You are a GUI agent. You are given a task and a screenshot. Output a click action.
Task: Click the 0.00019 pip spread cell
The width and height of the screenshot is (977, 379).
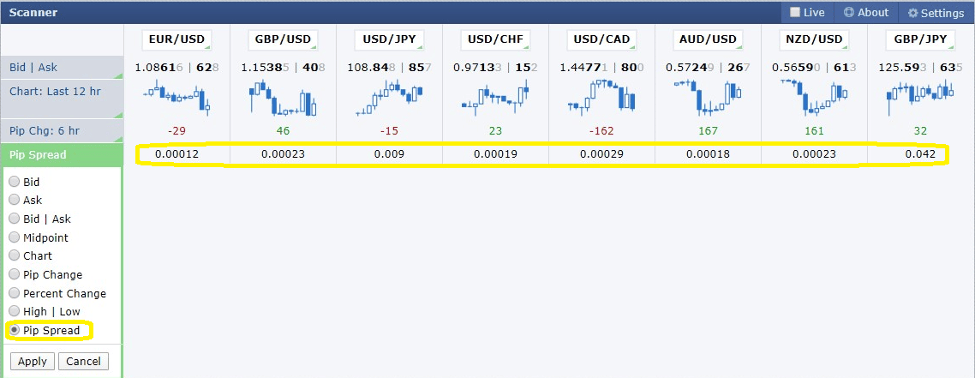click(x=495, y=154)
